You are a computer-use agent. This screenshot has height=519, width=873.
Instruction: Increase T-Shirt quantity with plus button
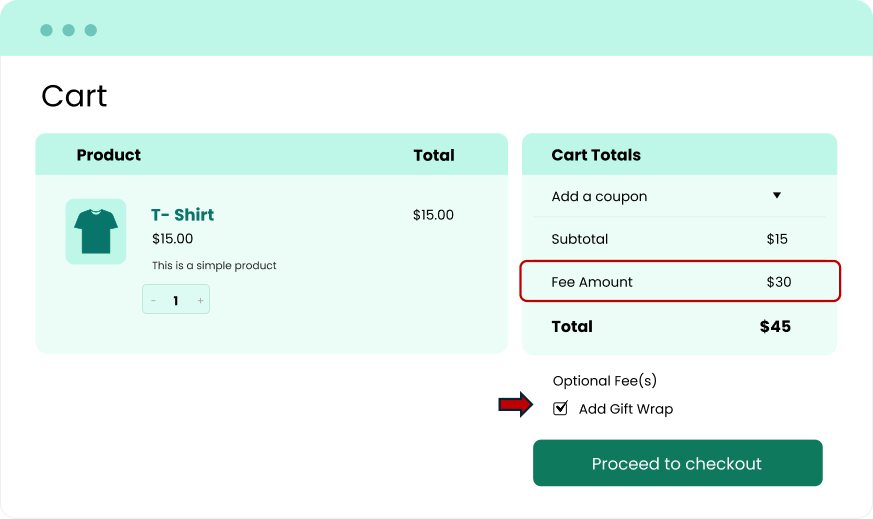pyautogui.click(x=200, y=300)
